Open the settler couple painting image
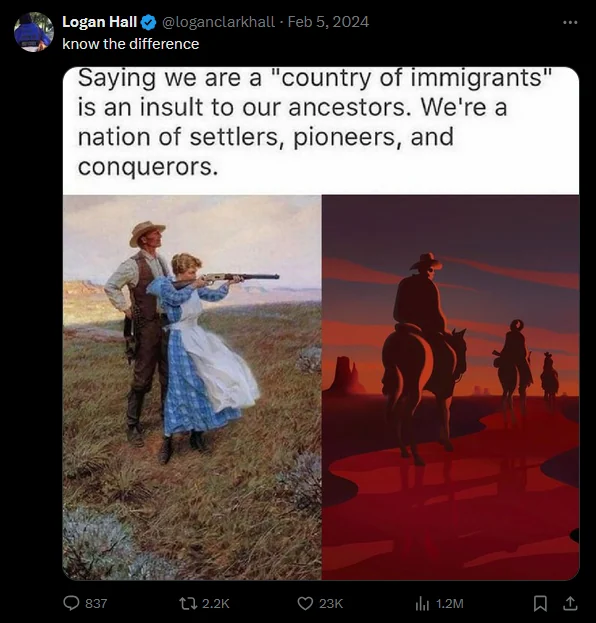Screen dimensions: 596x623 pyautogui.click(x=192, y=387)
